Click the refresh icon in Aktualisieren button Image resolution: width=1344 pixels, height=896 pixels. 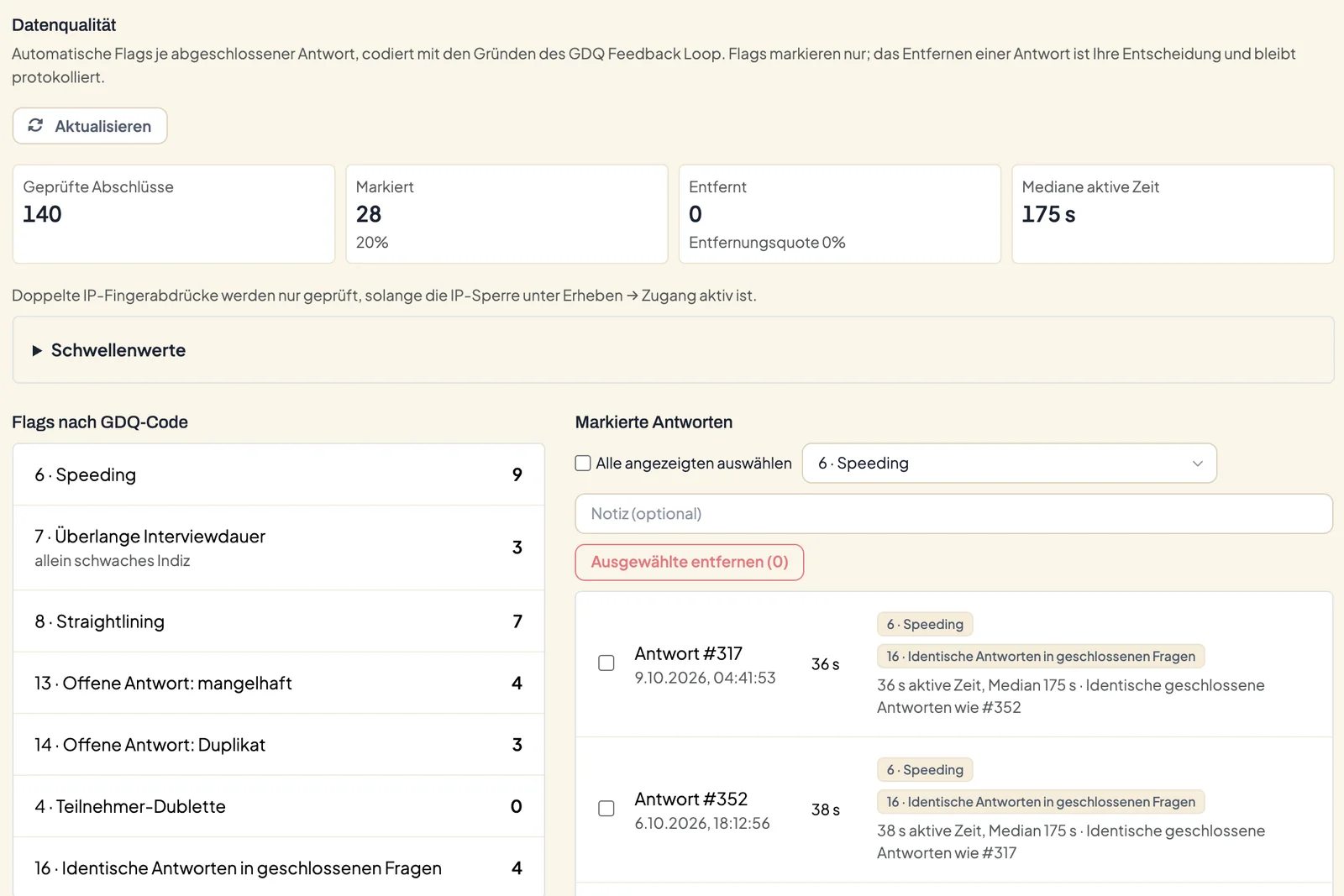coord(35,125)
